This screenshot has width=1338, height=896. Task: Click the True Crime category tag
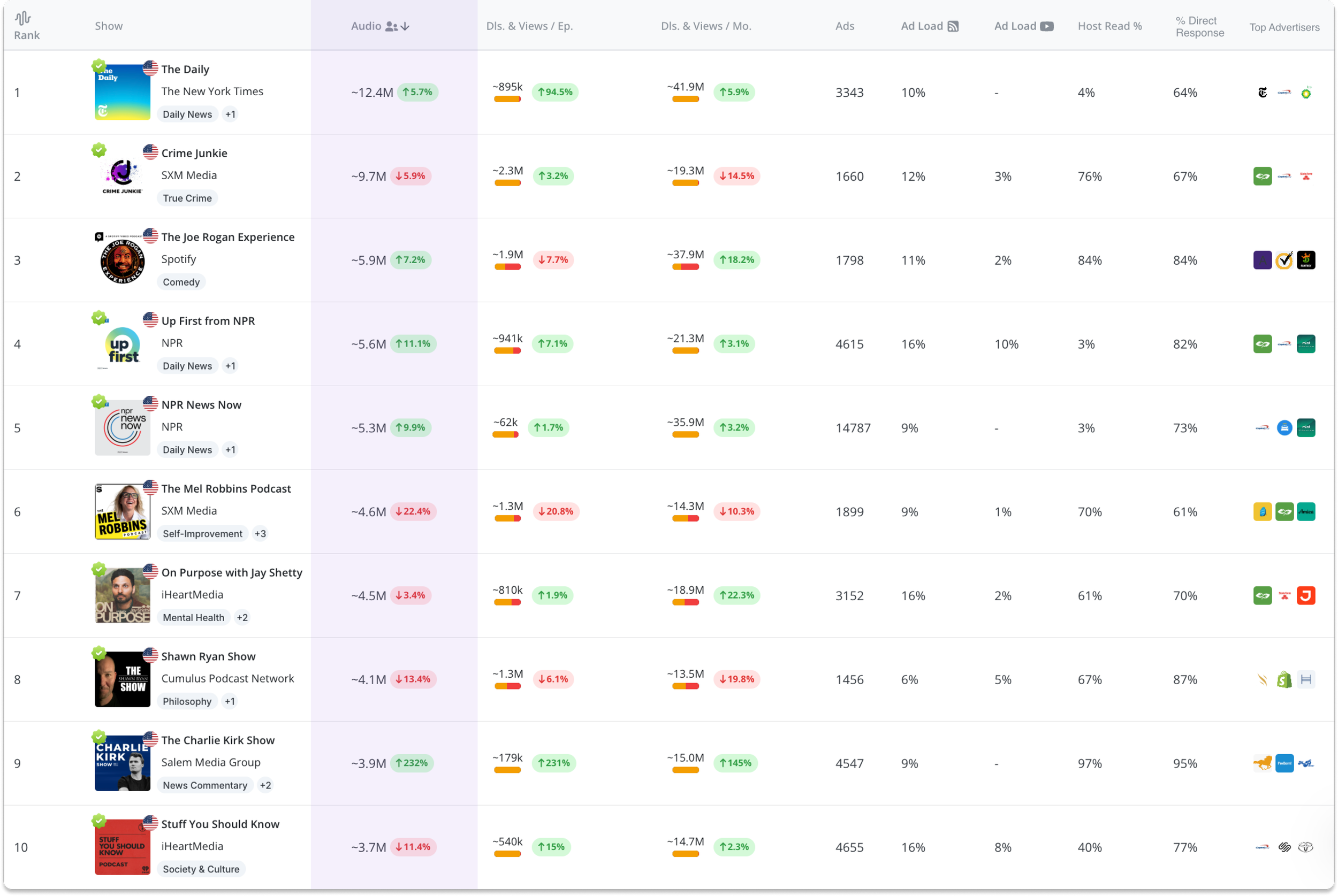(187, 198)
